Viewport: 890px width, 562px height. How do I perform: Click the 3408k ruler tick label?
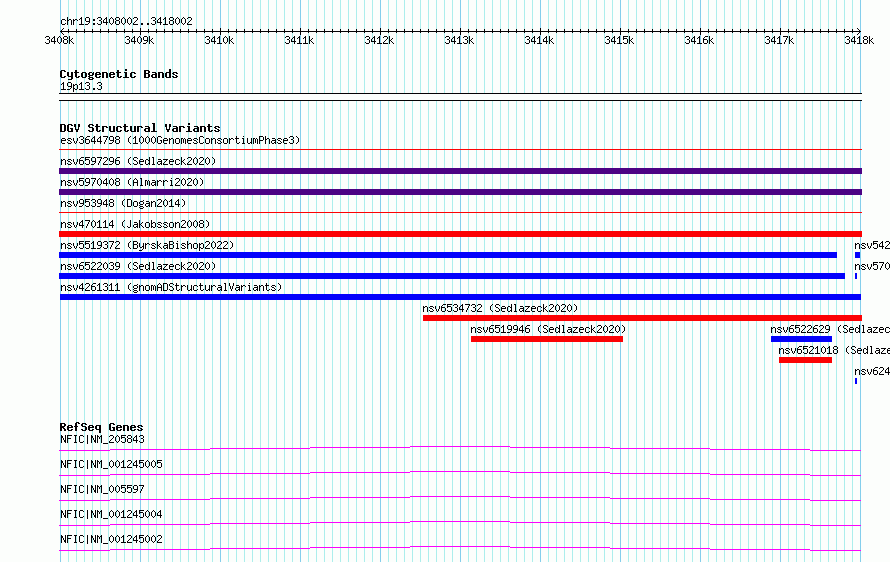59,40
